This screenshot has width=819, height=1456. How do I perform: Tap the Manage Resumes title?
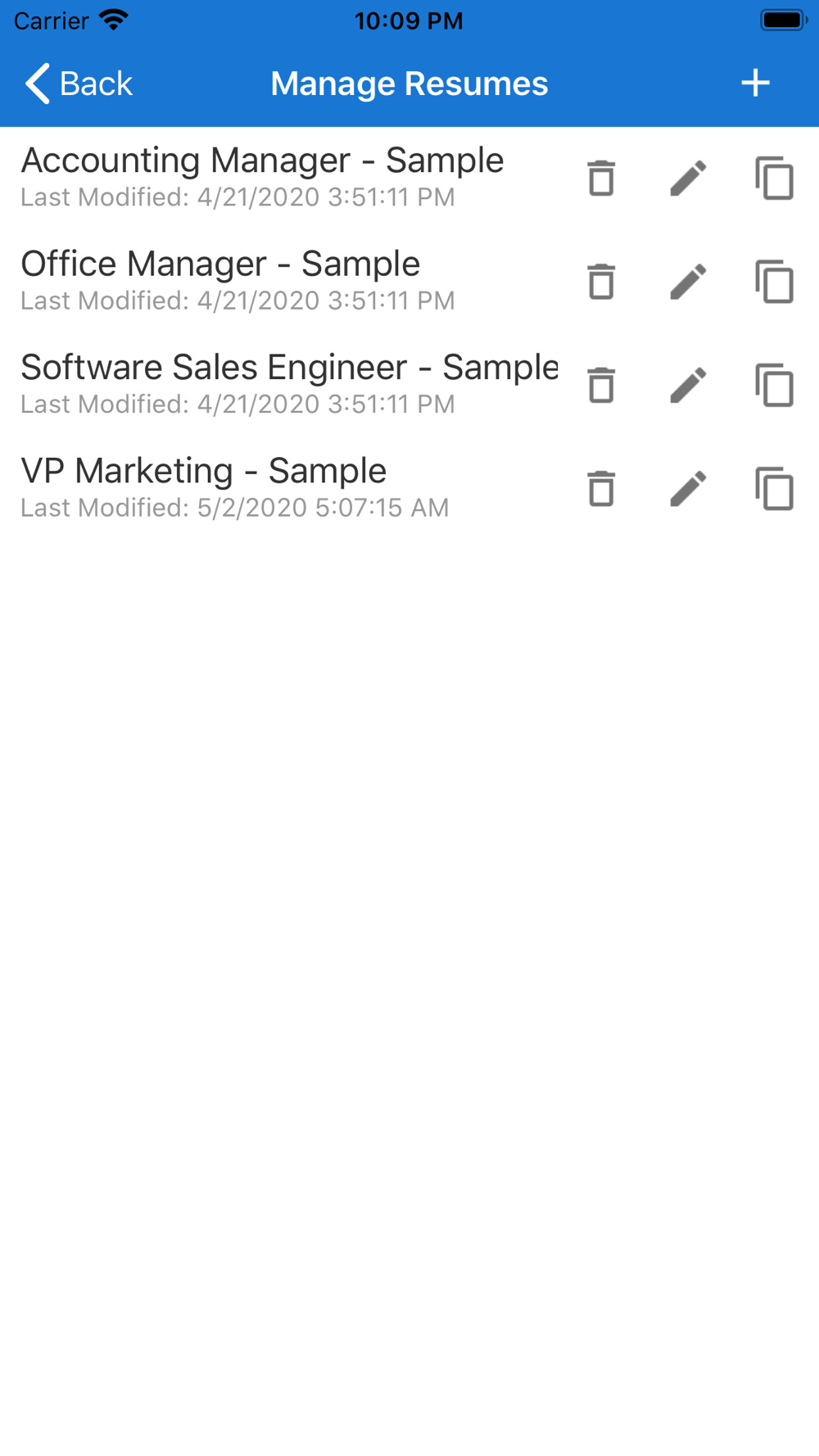[x=409, y=84]
